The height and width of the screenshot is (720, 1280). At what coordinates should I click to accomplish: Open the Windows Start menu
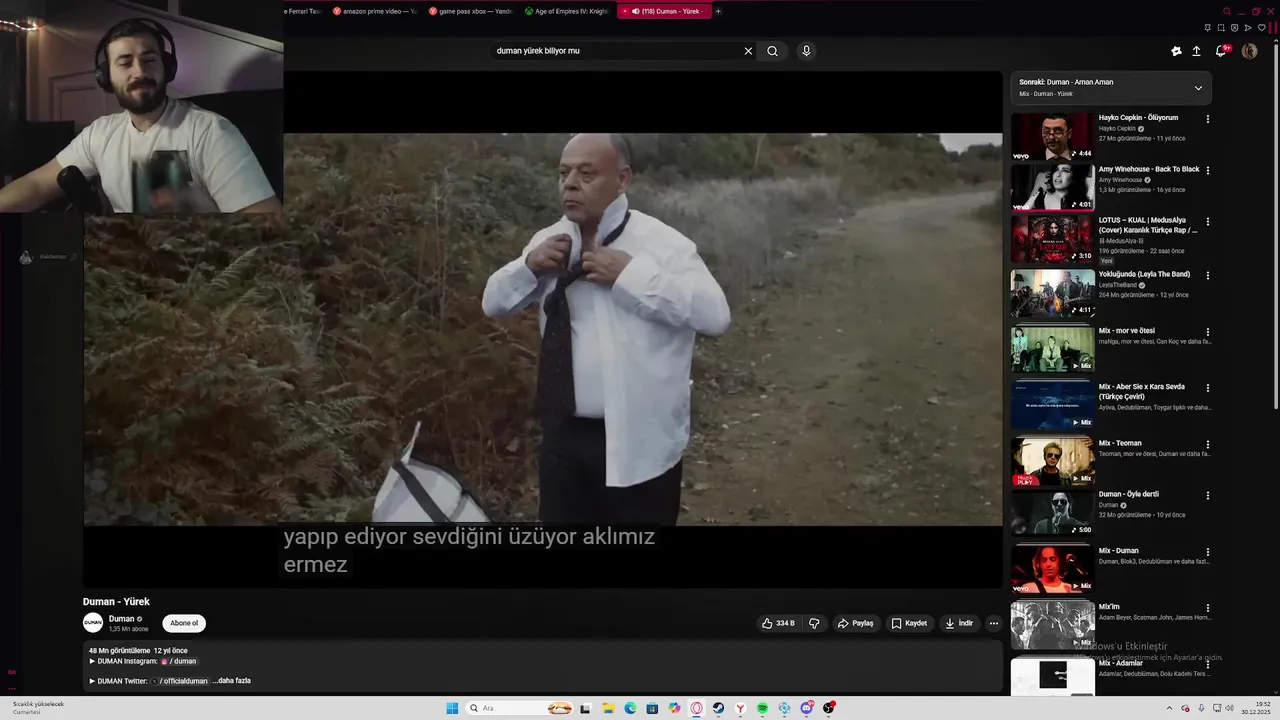point(452,708)
